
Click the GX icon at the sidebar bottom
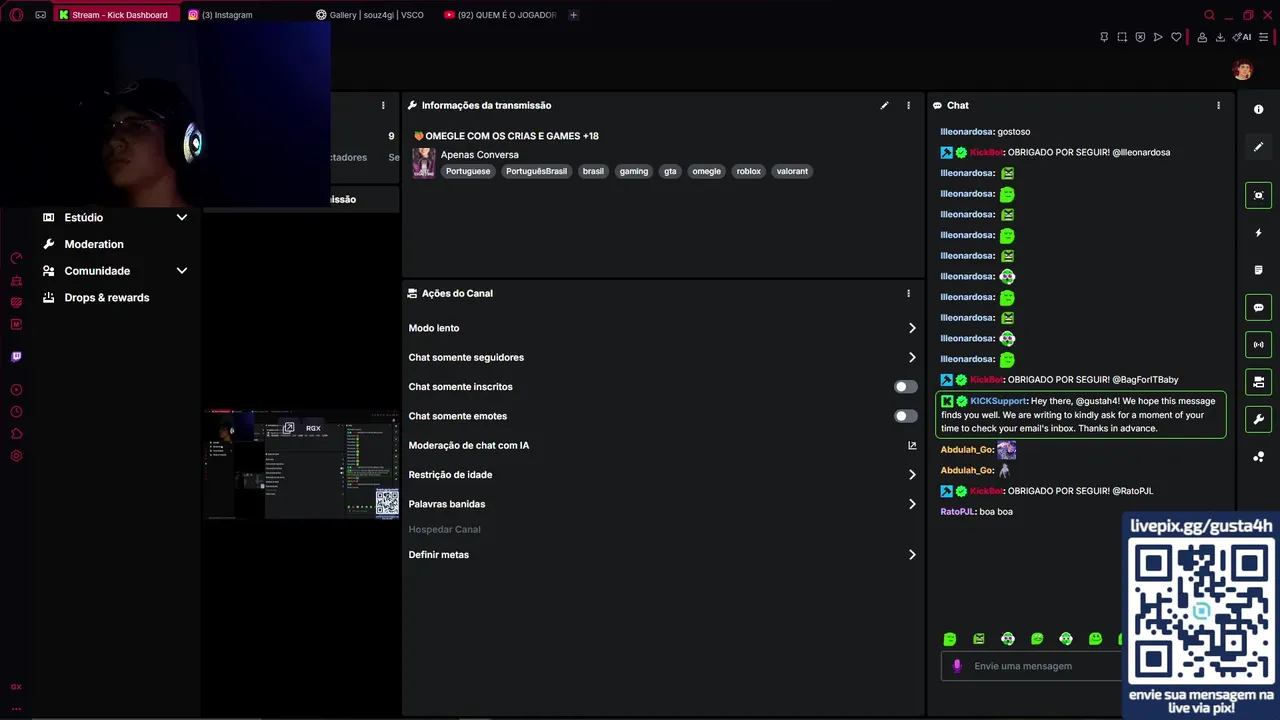[x=16, y=687]
